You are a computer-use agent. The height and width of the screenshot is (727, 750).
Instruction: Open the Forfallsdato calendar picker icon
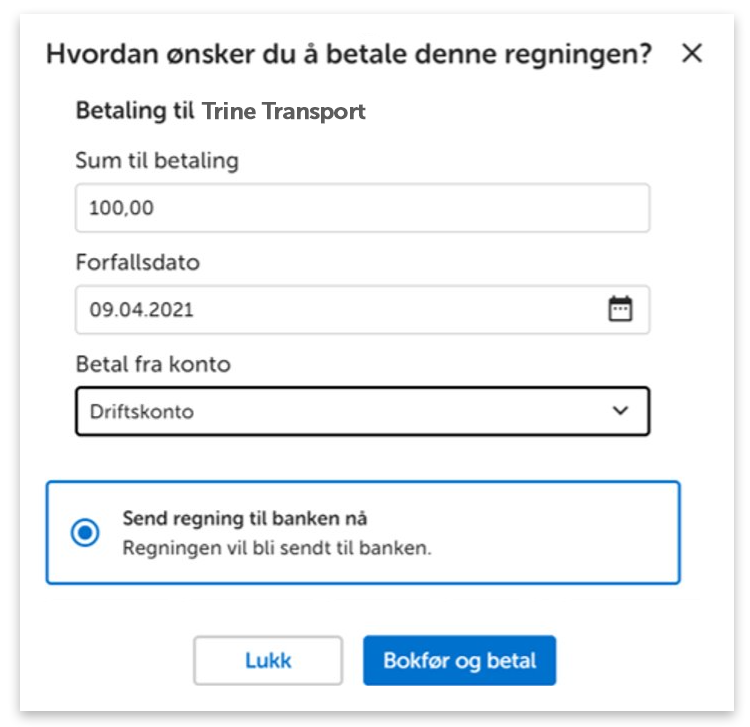620,309
